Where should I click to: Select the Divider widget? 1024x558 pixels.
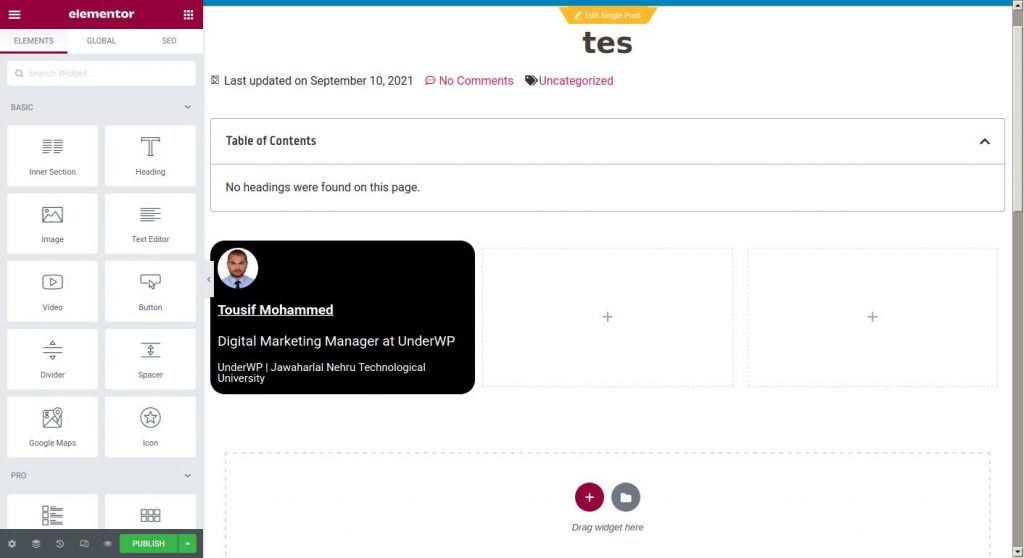pyautogui.click(x=52, y=359)
